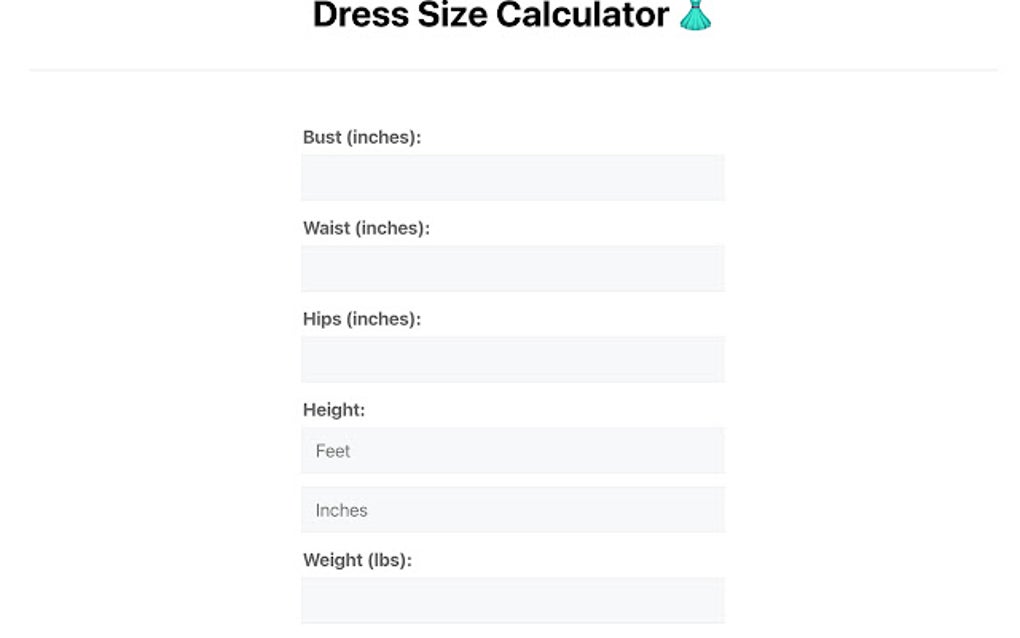Click the last input field on the page
The image size is (1020, 638).
(511, 599)
